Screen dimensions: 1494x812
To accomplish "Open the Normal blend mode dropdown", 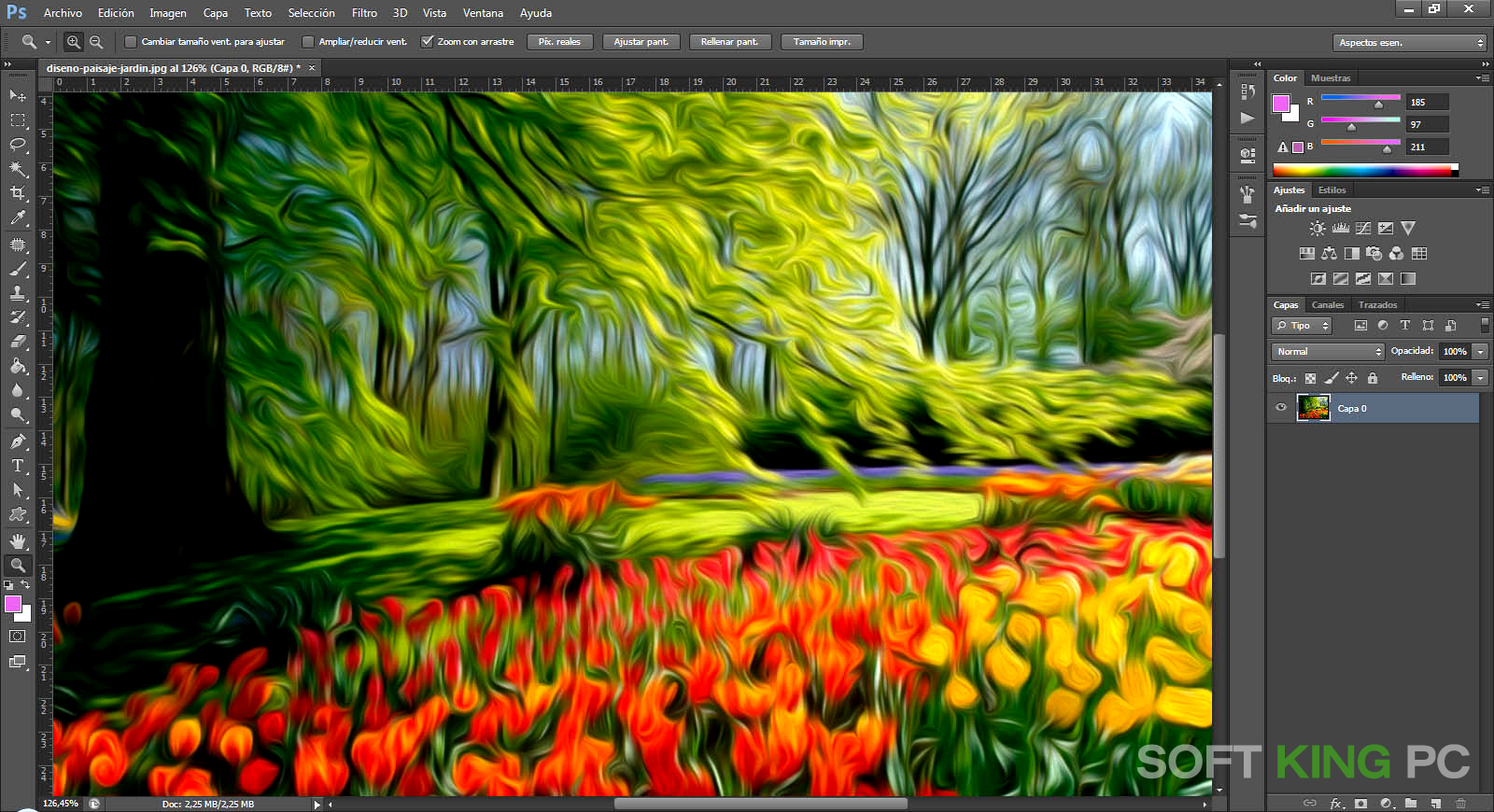I will (1327, 352).
